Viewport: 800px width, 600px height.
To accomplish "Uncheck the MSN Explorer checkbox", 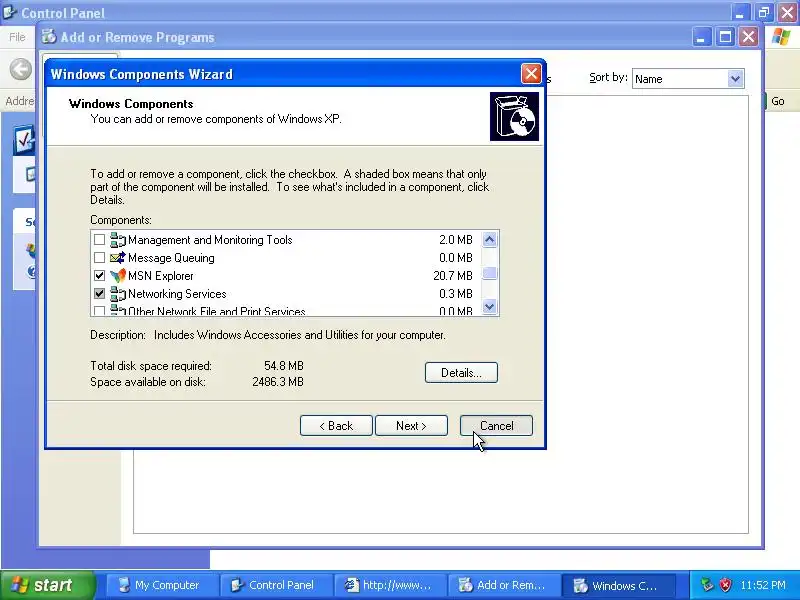I will 99,276.
